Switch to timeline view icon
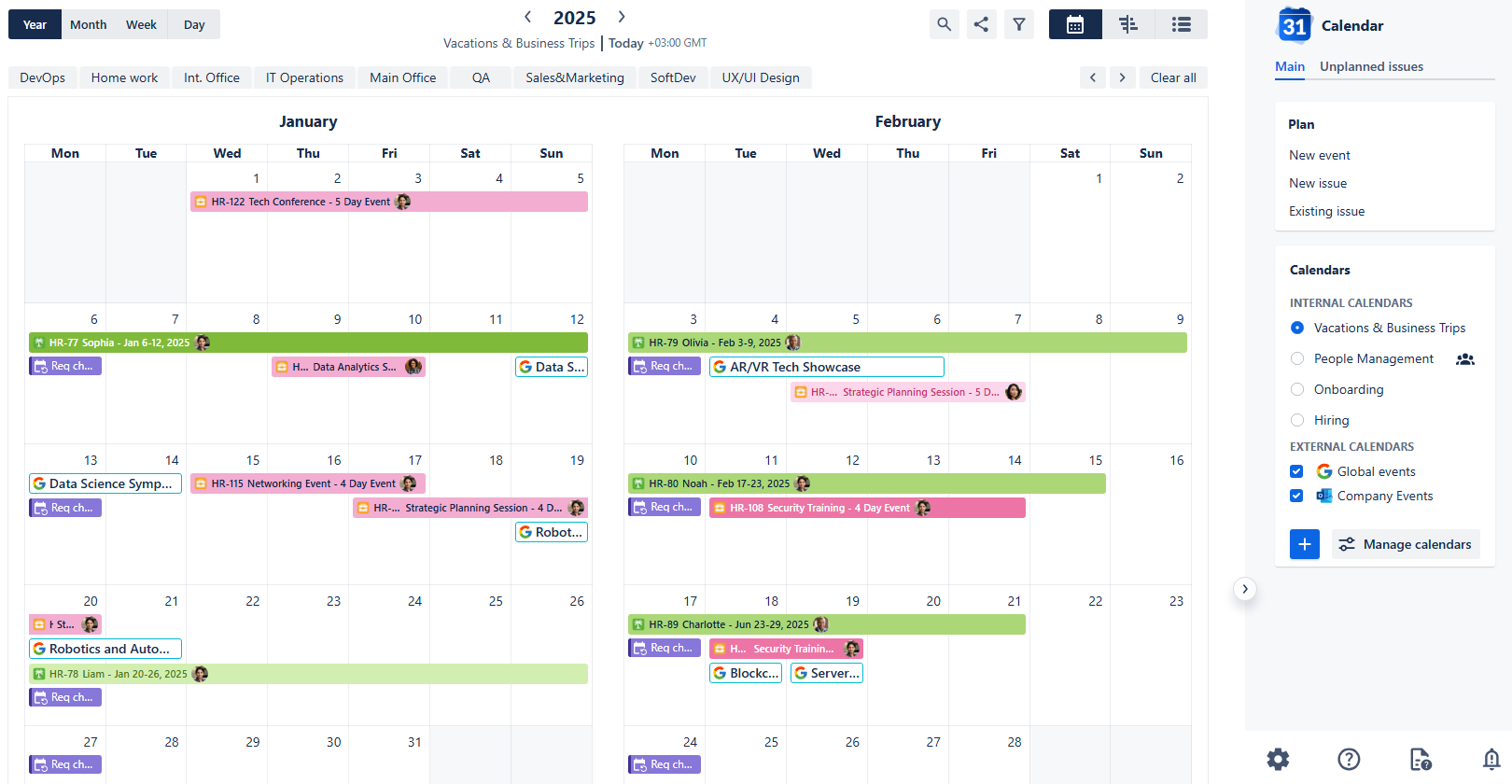The height and width of the screenshot is (784, 1512). pos(1128,24)
